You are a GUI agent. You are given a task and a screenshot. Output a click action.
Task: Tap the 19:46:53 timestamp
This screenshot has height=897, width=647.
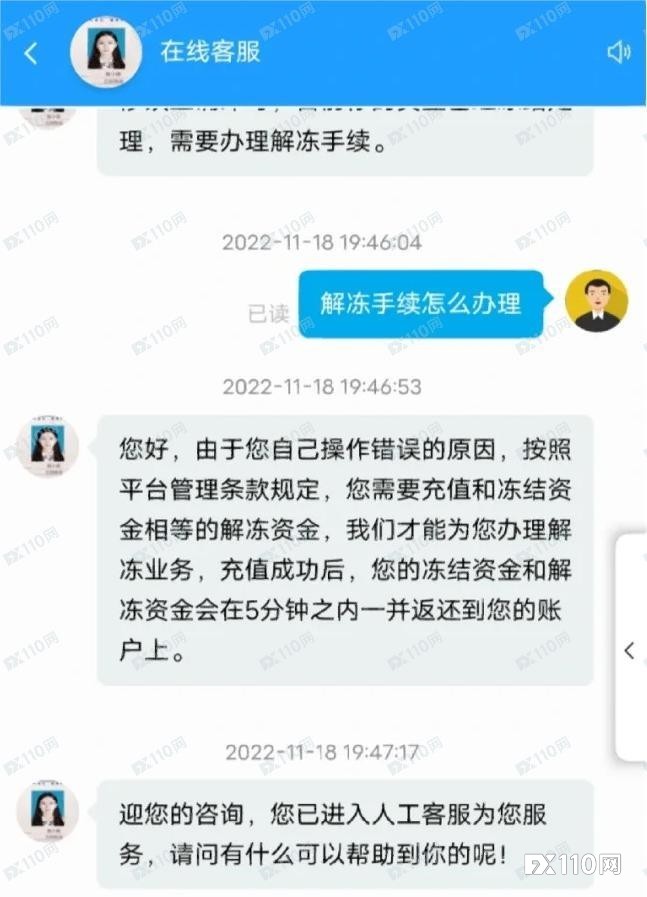point(321,387)
